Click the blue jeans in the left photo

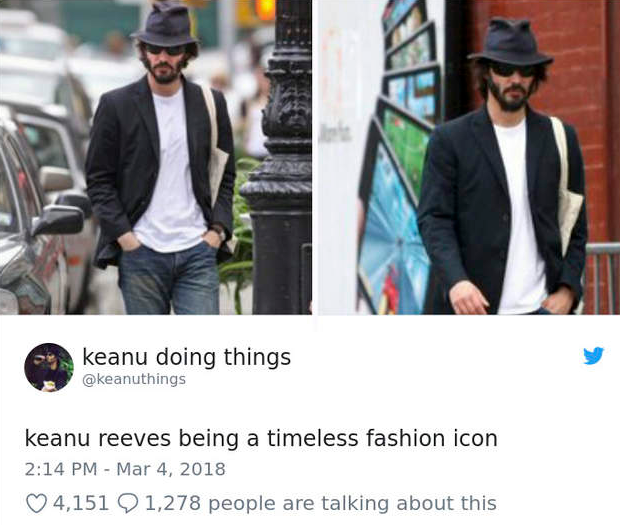169,280
